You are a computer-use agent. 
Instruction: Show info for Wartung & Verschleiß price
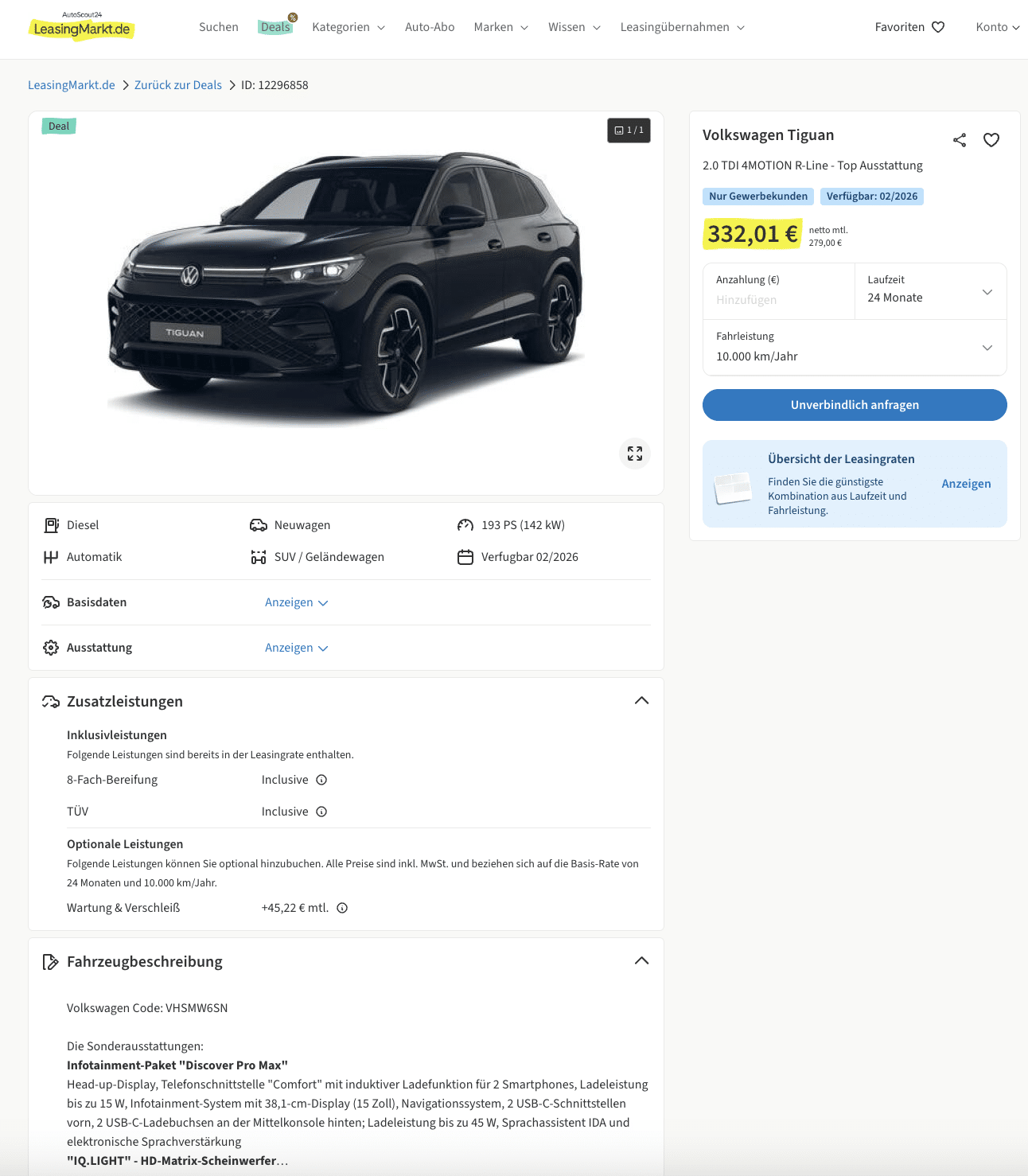point(342,908)
